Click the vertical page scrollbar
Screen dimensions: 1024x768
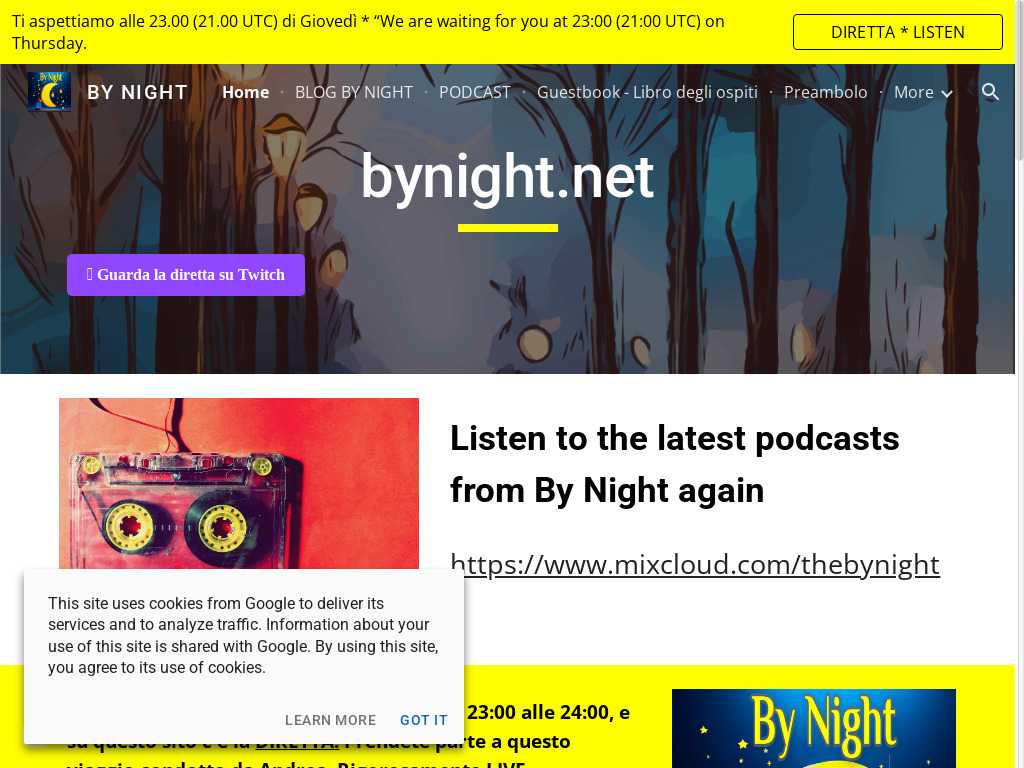[1019, 384]
